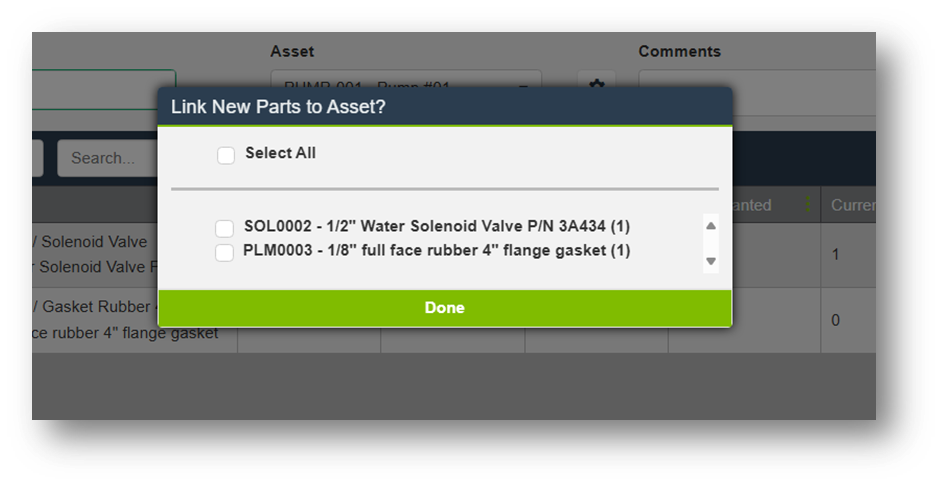The height and width of the screenshot is (485, 941).
Task: Open the column options three-dot icon
Action: pyautogui.click(x=808, y=205)
